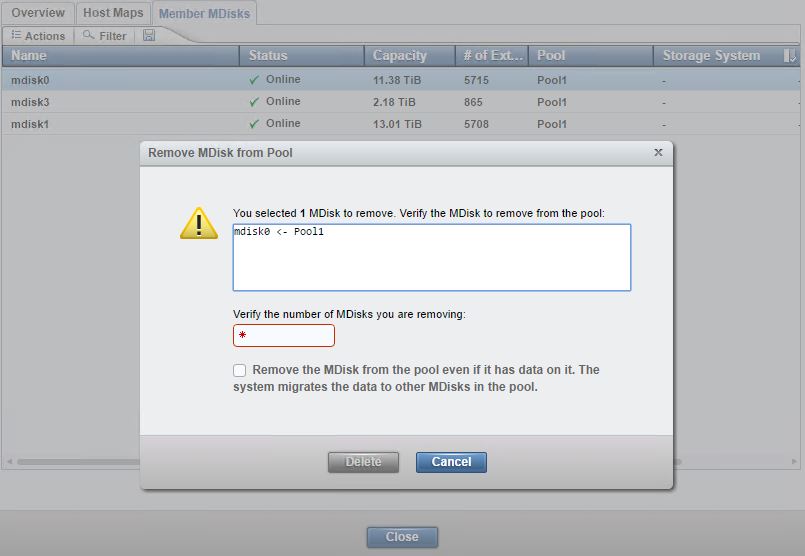The height and width of the screenshot is (556, 805).
Task: Enable remove MDisk even with data checkbox
Action: [239, 370]
